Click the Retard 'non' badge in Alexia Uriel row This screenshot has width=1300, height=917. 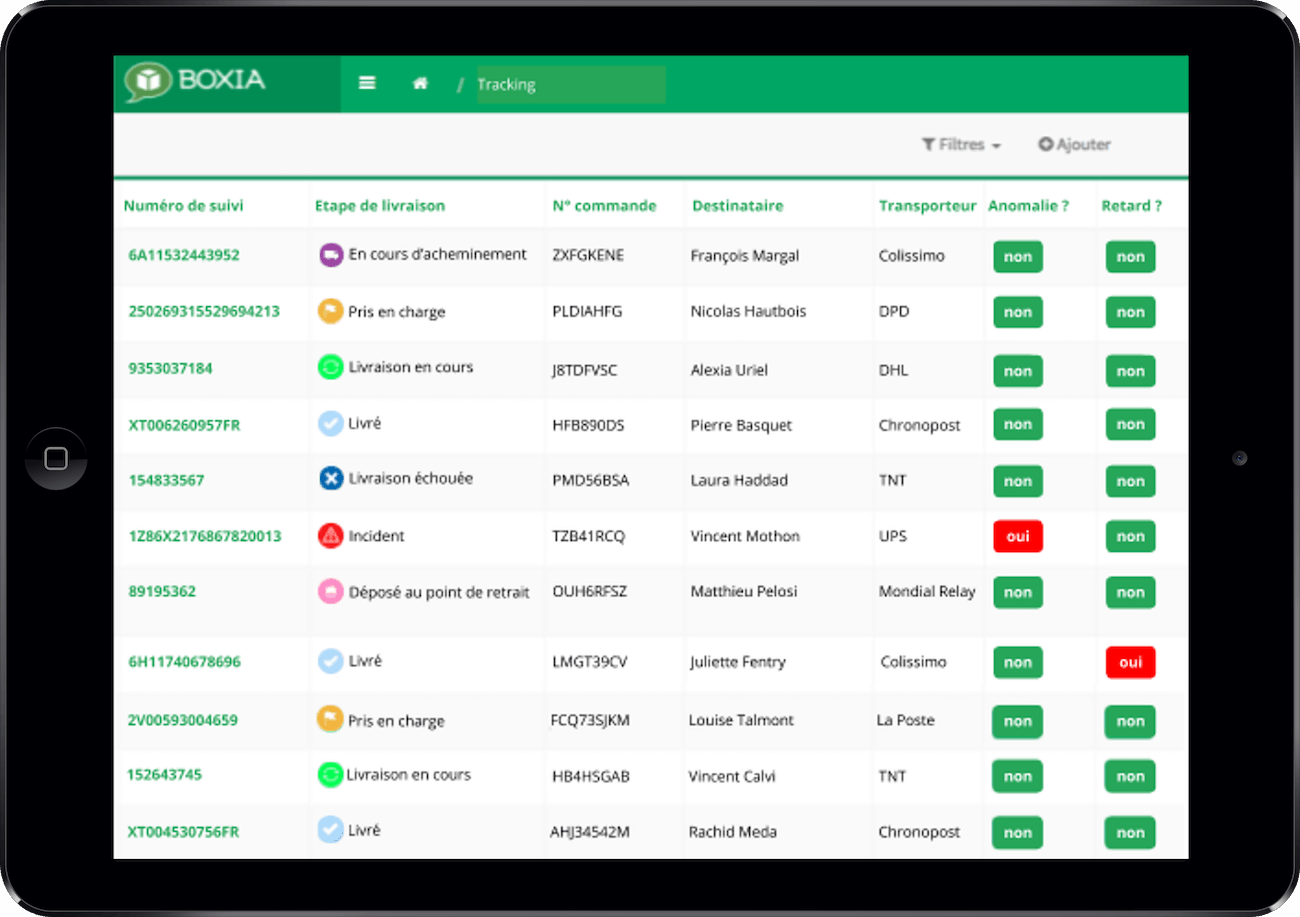pos(1131,371)
